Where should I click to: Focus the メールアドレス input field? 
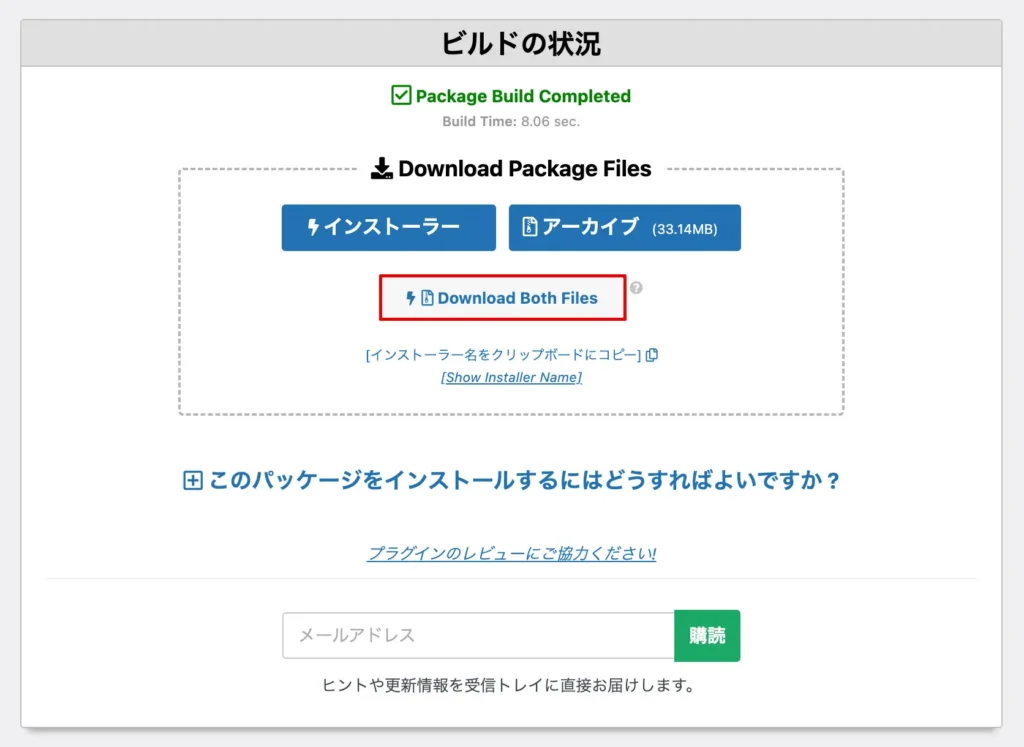point(478,635)
